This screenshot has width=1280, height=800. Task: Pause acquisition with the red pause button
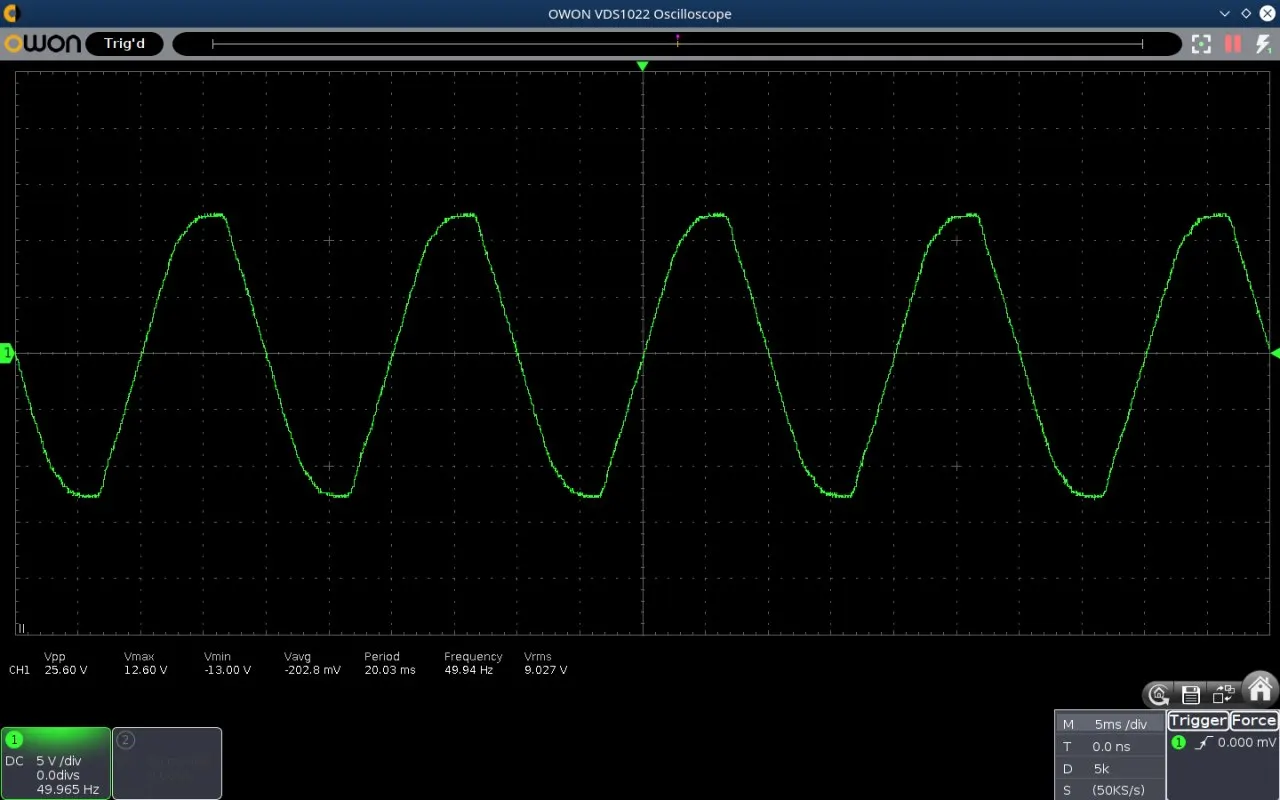click(x=1232, y=44)
